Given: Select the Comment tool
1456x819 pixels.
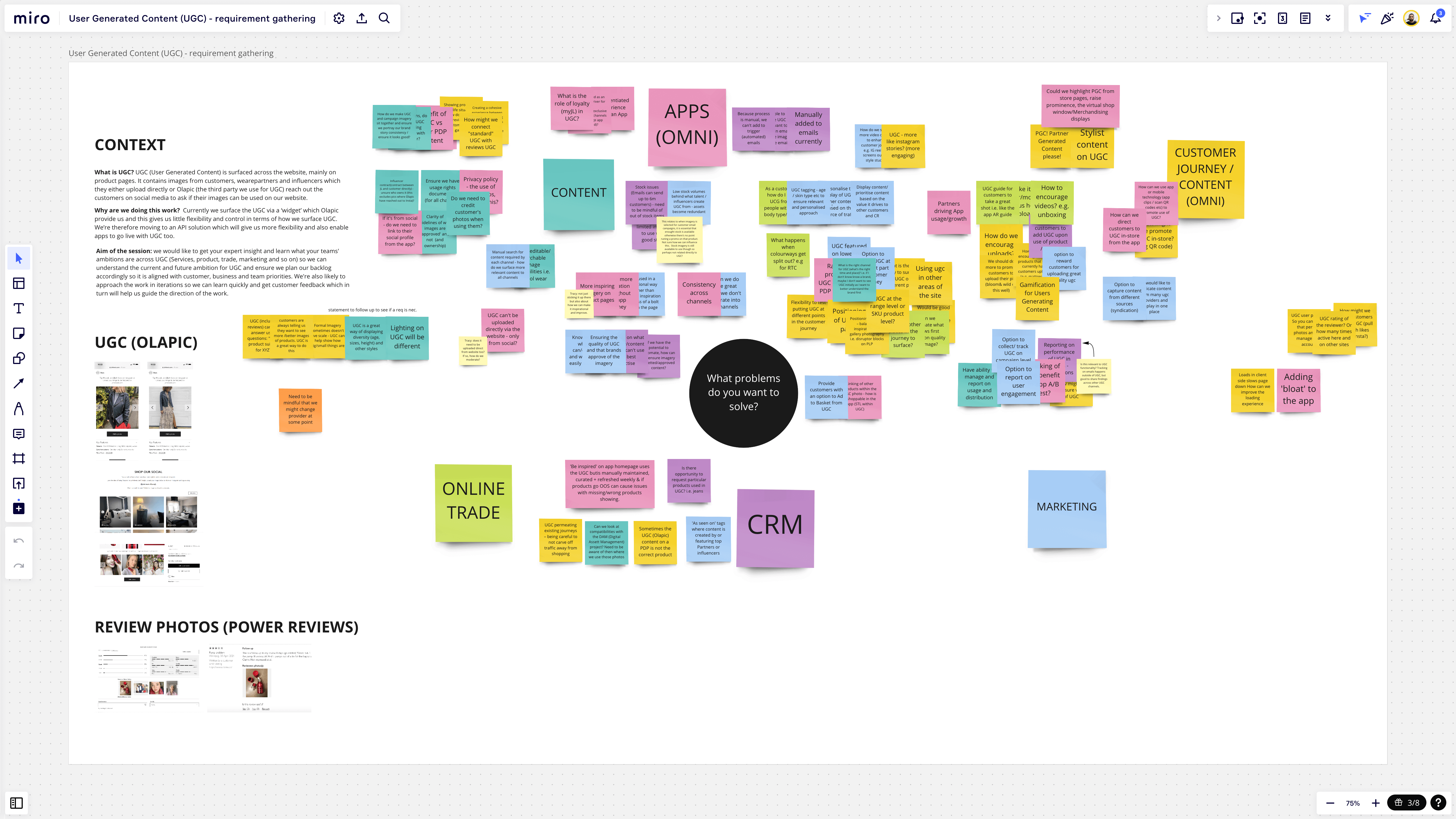Looking at the screenshot, I should coord(19,433).
